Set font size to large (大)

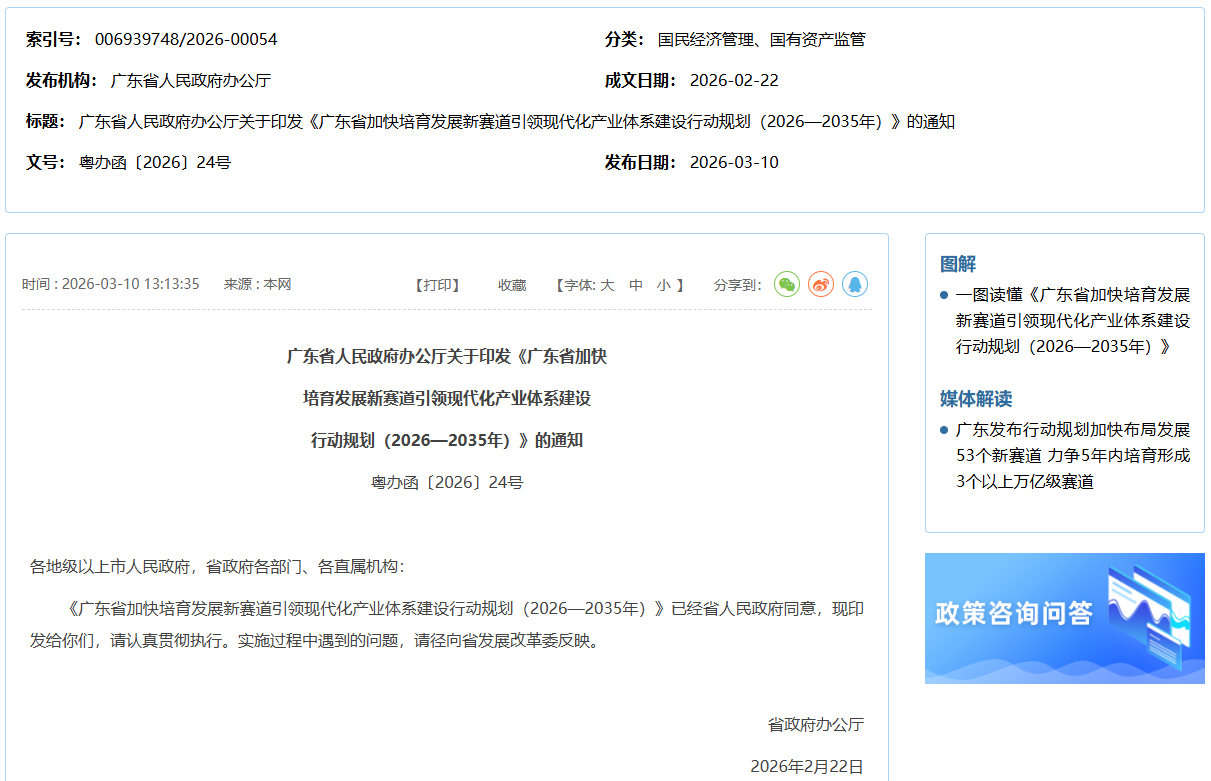pyautogui.click(x=607, y=285)
